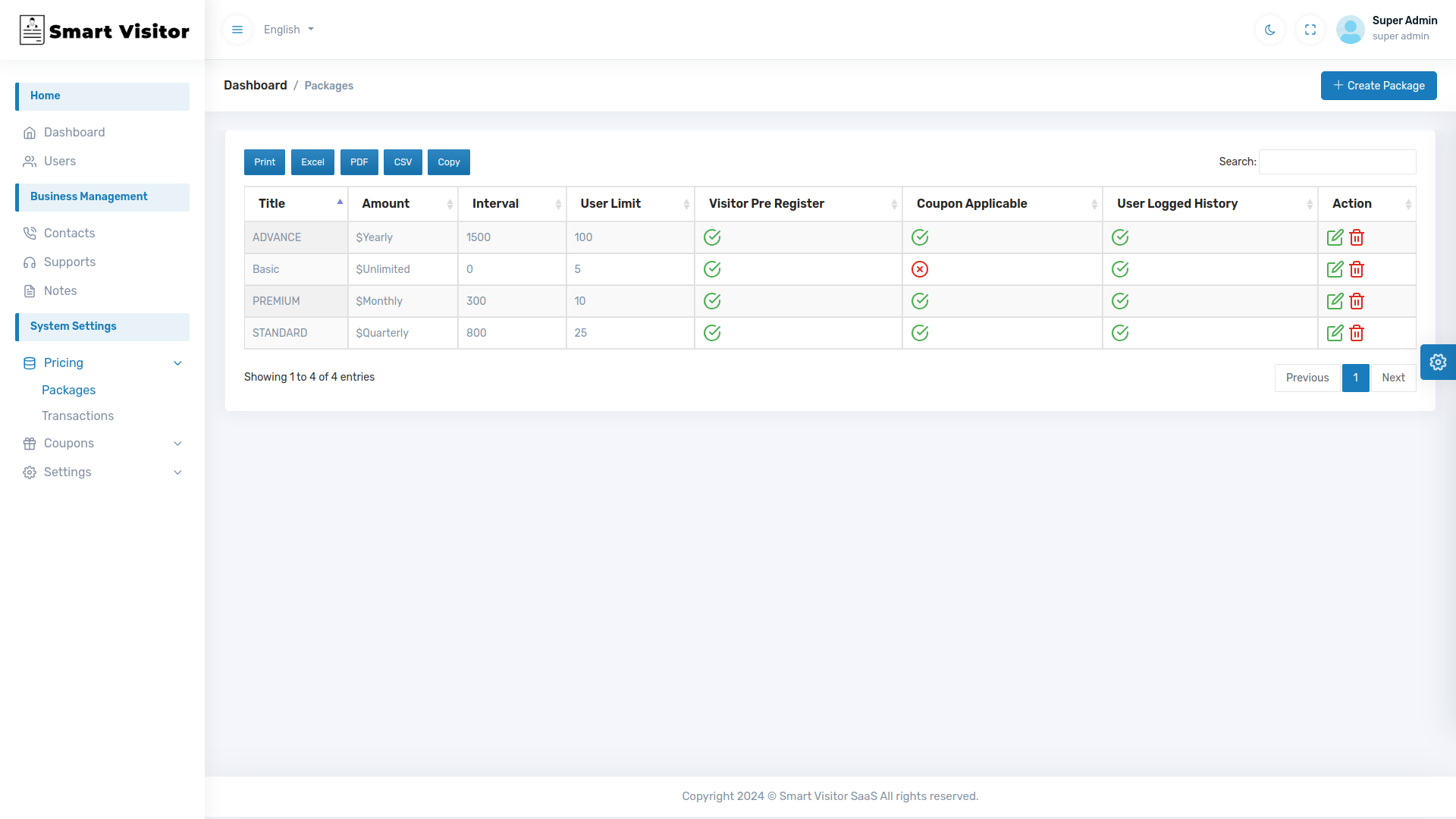Click the edit icon for ADVANCE package
1456x819 pixels.
coord(1335,237)
